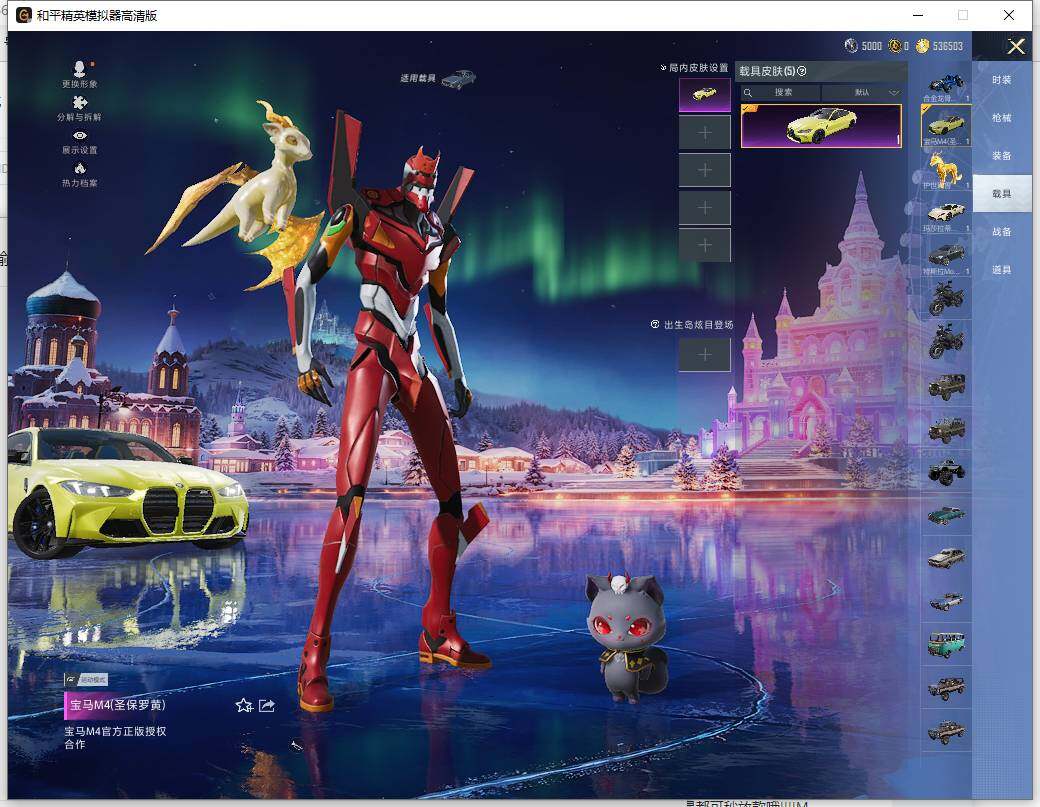Switch to the 战备 tab
This screenshot has width=1040, height=807.
(1002, 232)
